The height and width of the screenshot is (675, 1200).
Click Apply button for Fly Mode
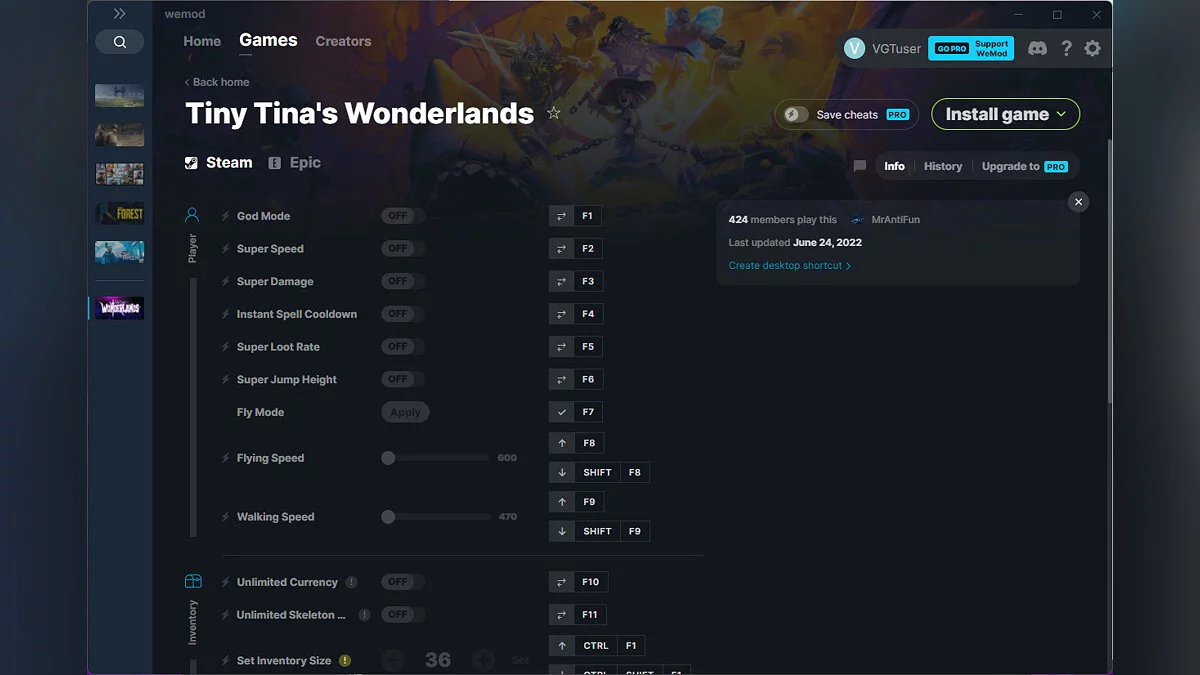[405, 412]
